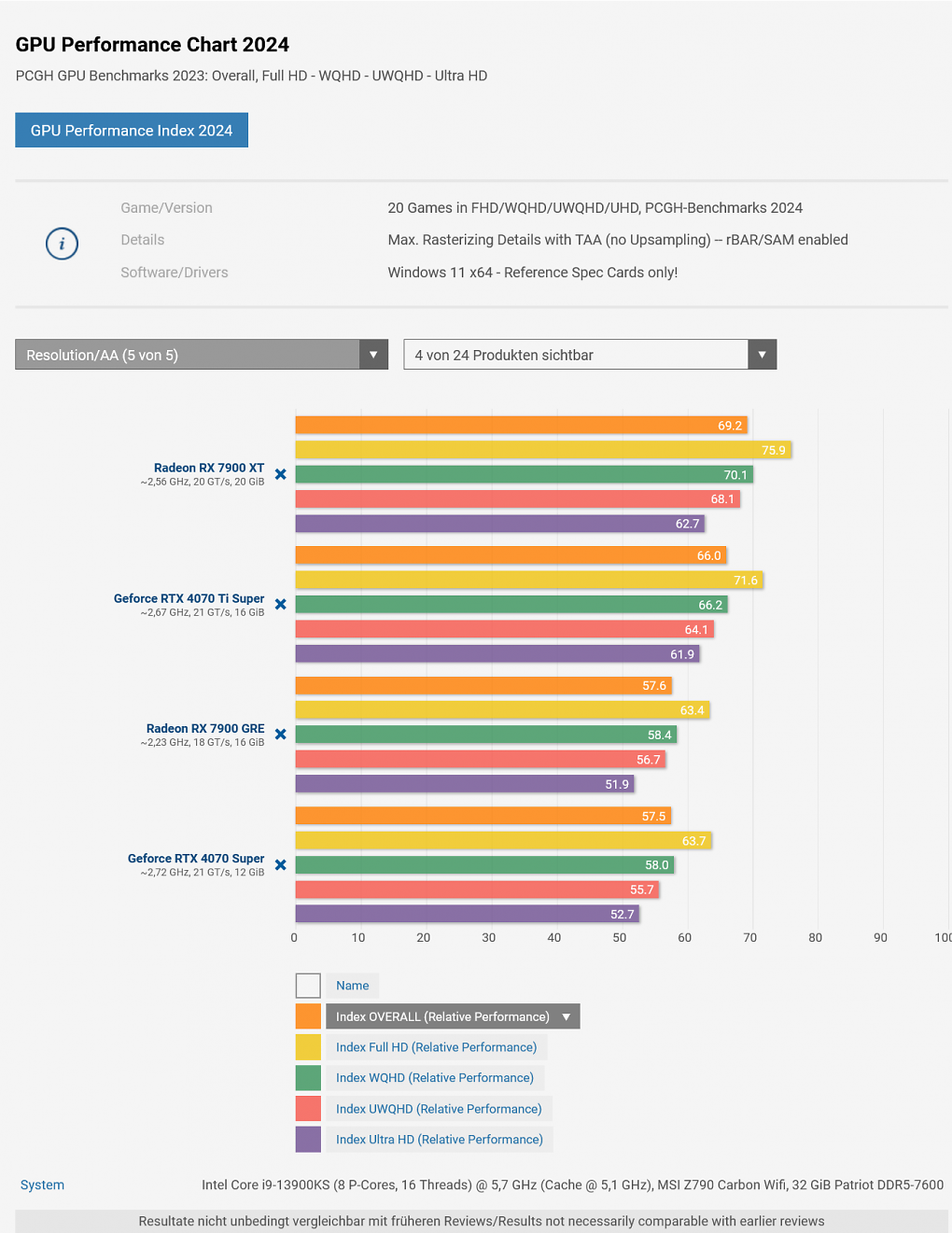Open Index OVERALL sort dropdown arrow

(x=567, y=1016)
